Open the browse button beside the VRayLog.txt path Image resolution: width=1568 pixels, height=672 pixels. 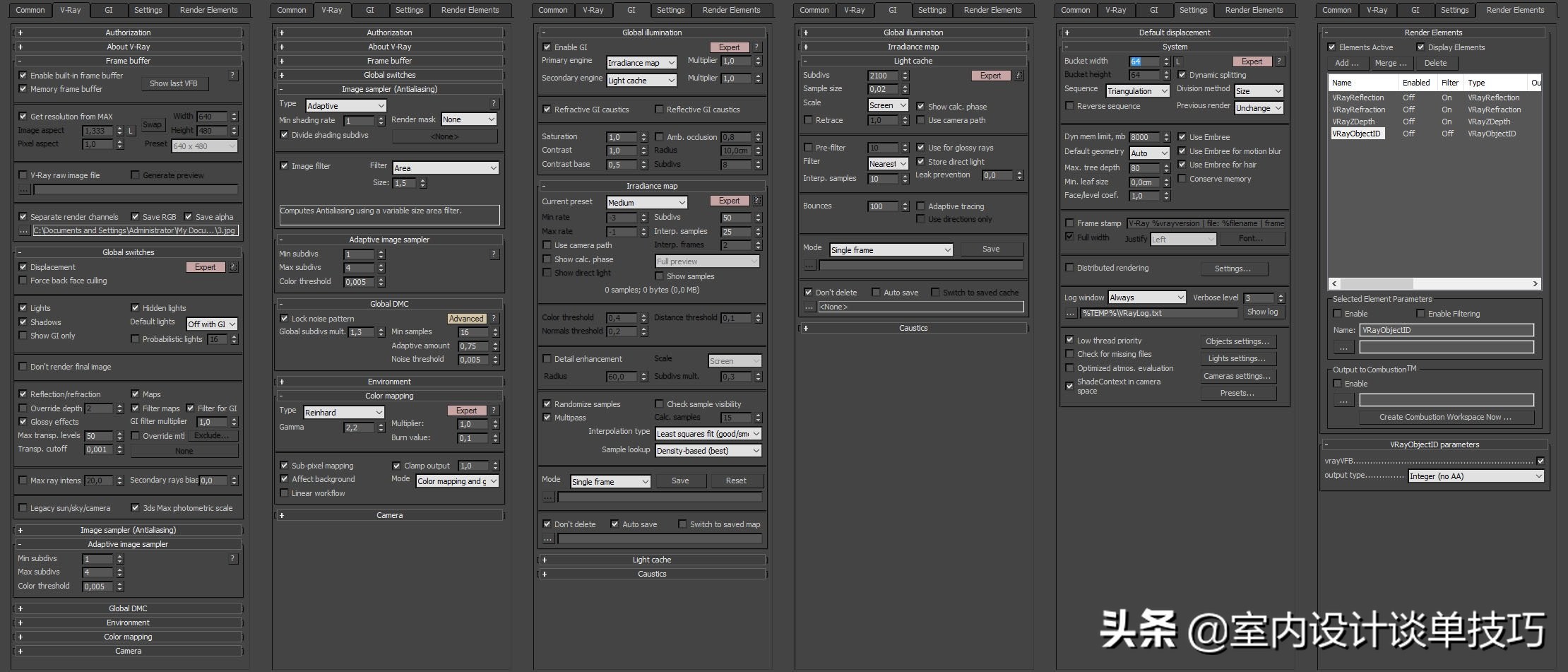coord(1070,313)
